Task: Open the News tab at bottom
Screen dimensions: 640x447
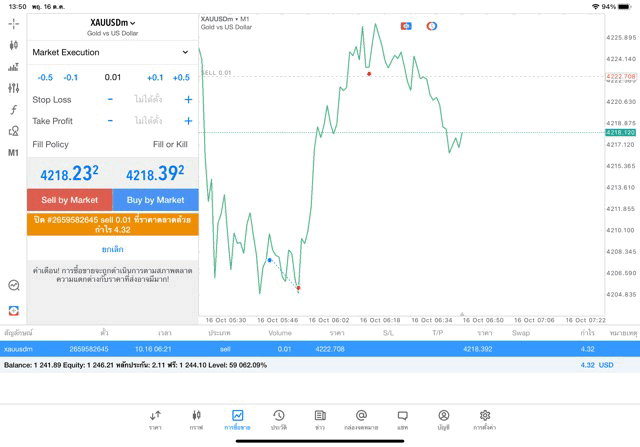Action: click(320, 419)
